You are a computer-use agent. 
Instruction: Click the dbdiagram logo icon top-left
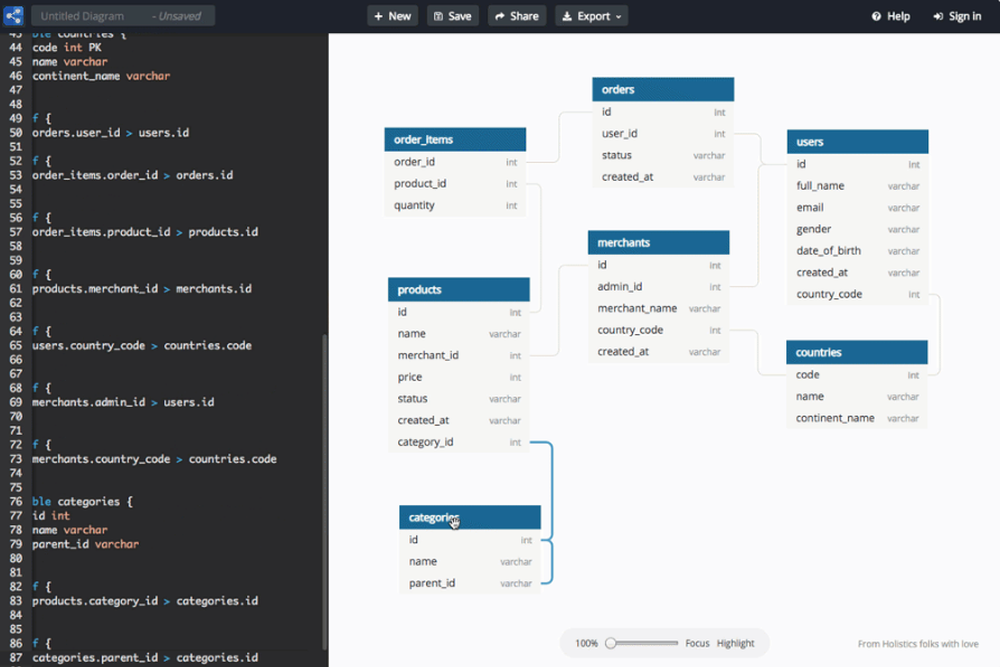[x=13, y=15]
